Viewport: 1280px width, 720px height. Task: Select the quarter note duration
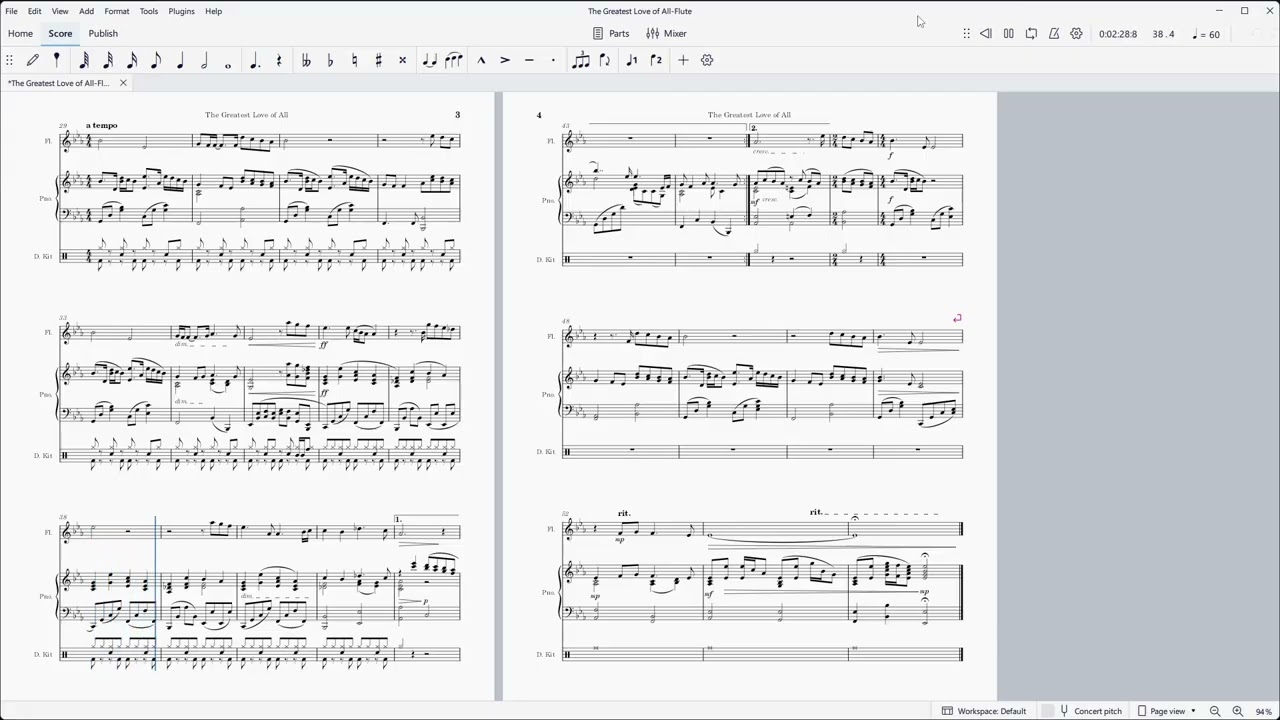tap(180, 60)
